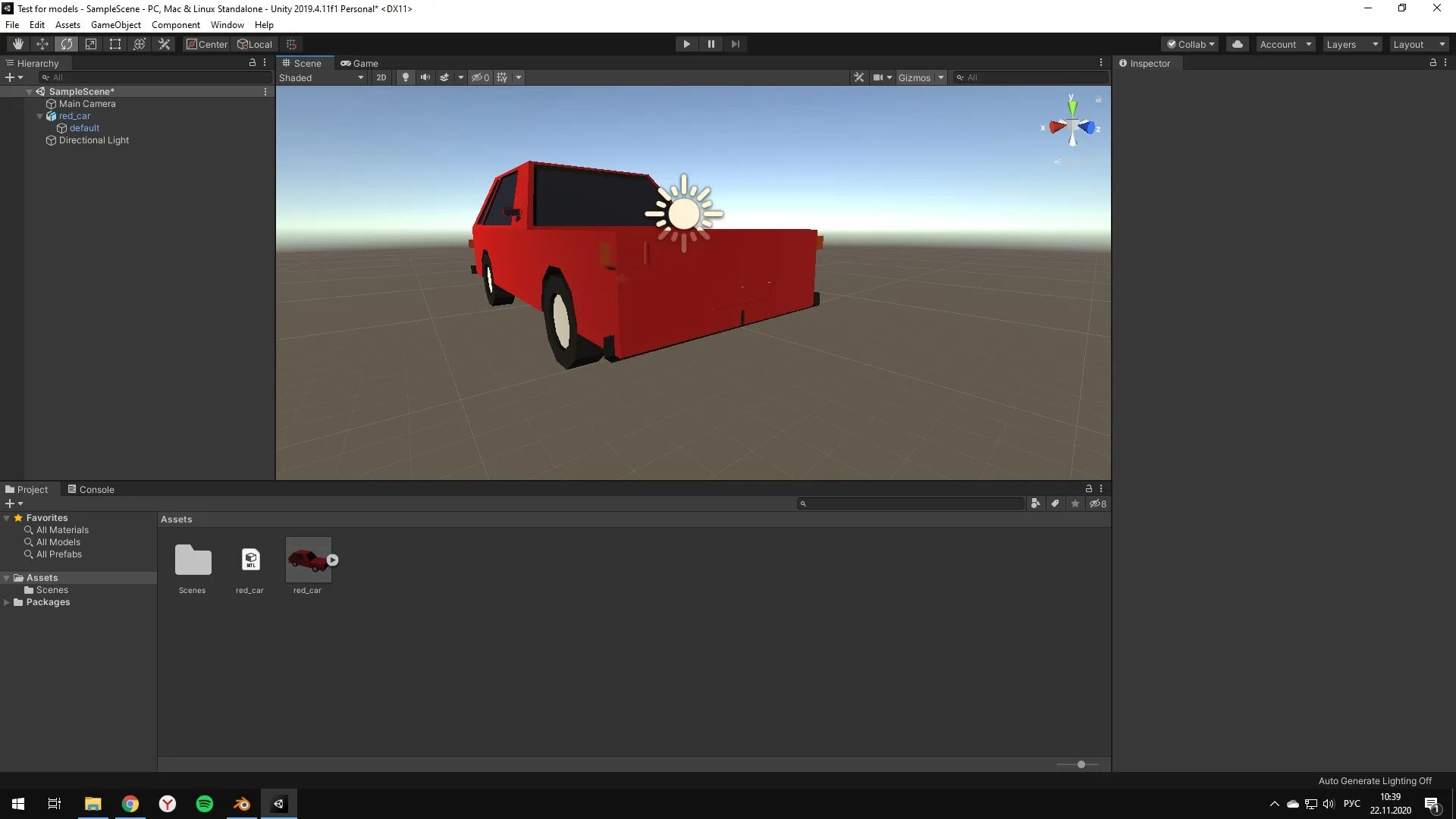Screen dimensions: 1456x819
Task: Mute scene audio toggle
Action: [425, 77]
